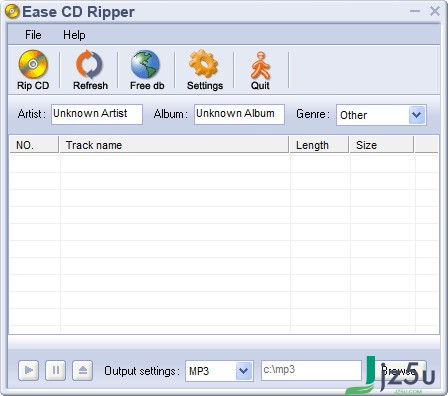Pause track playback
The height and width of the screenshot is (396, 448).
tap(56, 370)
